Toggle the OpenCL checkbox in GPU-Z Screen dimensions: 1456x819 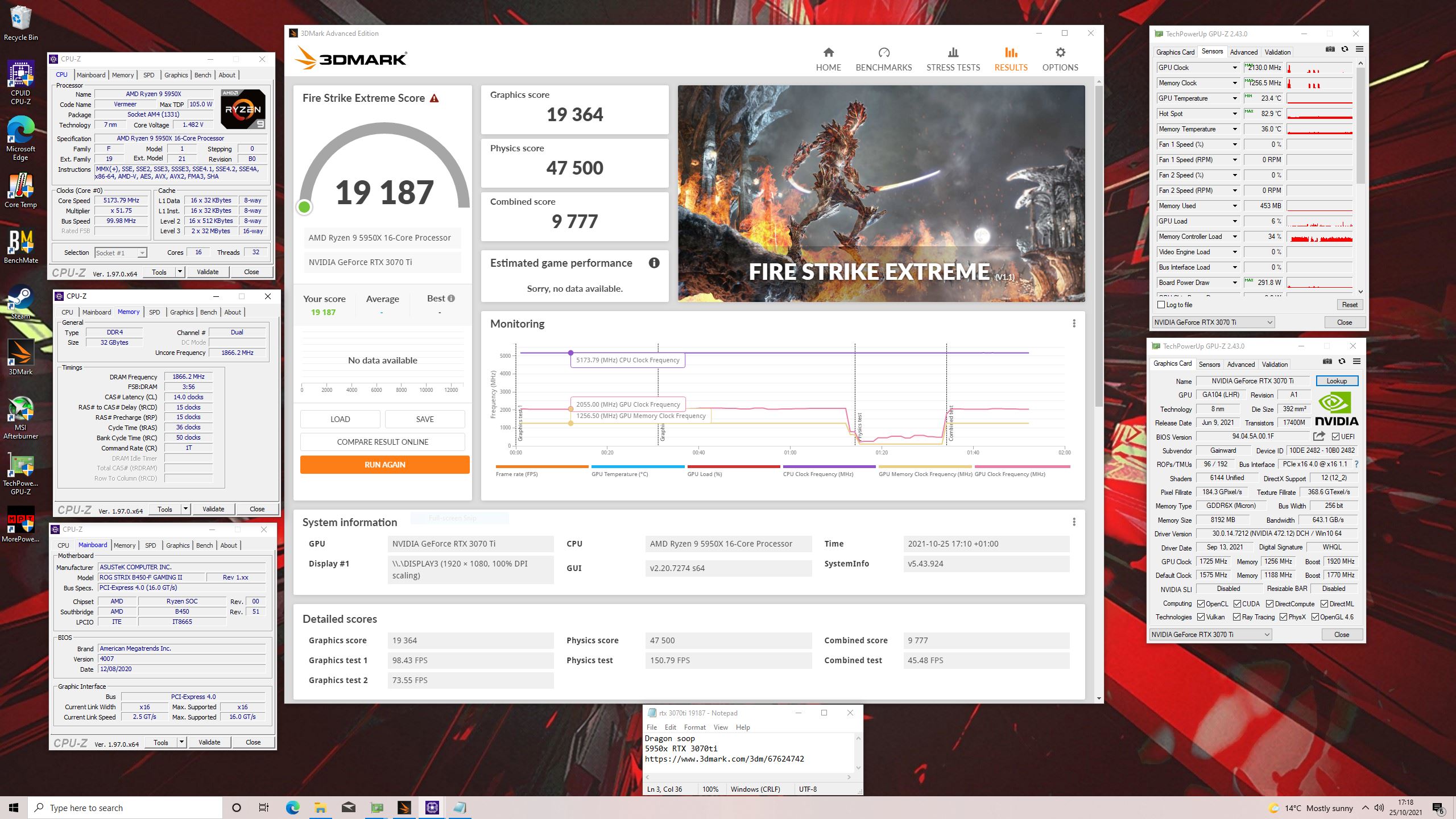click(x=1201, y=603)
